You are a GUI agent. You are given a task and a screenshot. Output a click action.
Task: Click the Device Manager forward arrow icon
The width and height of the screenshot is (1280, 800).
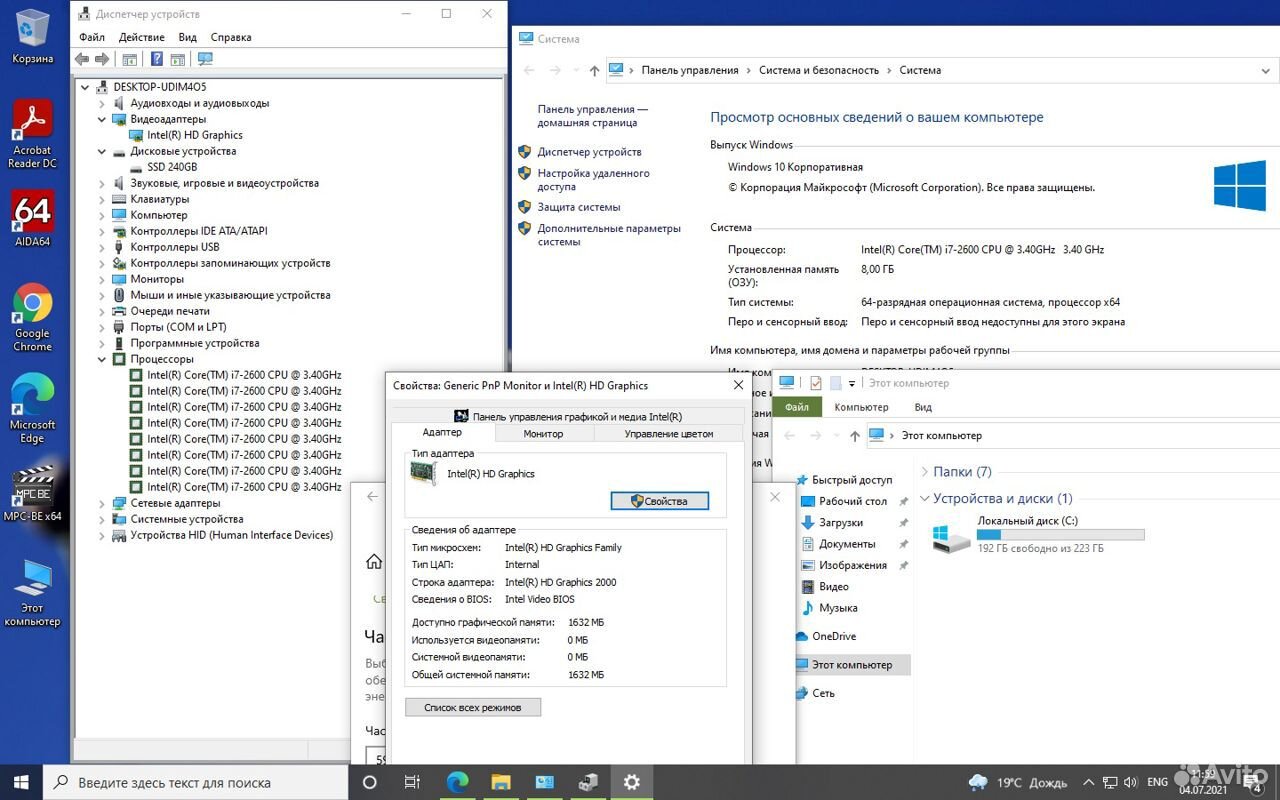(100, 59)
